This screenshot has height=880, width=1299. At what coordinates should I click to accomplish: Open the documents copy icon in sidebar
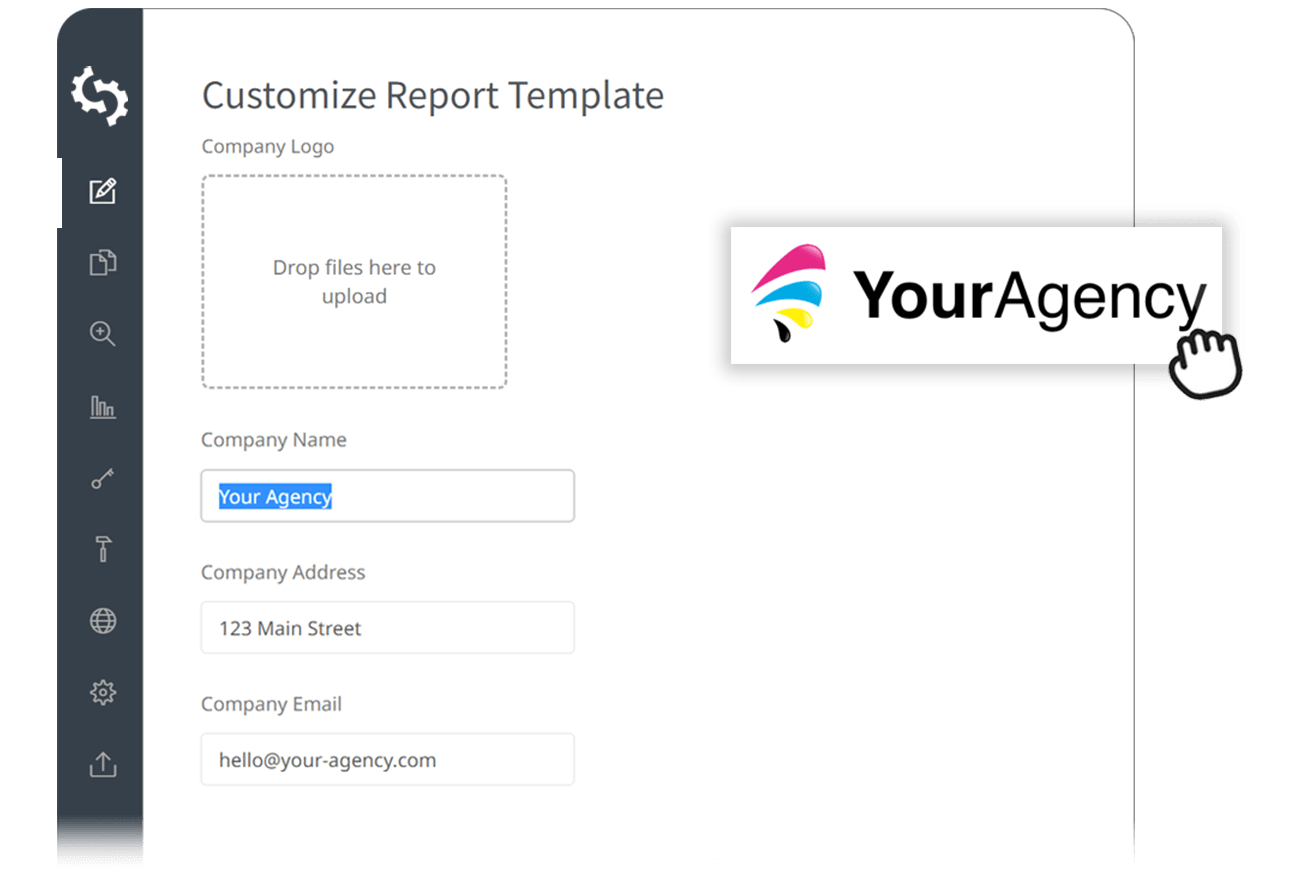click(x=102, y=263)
